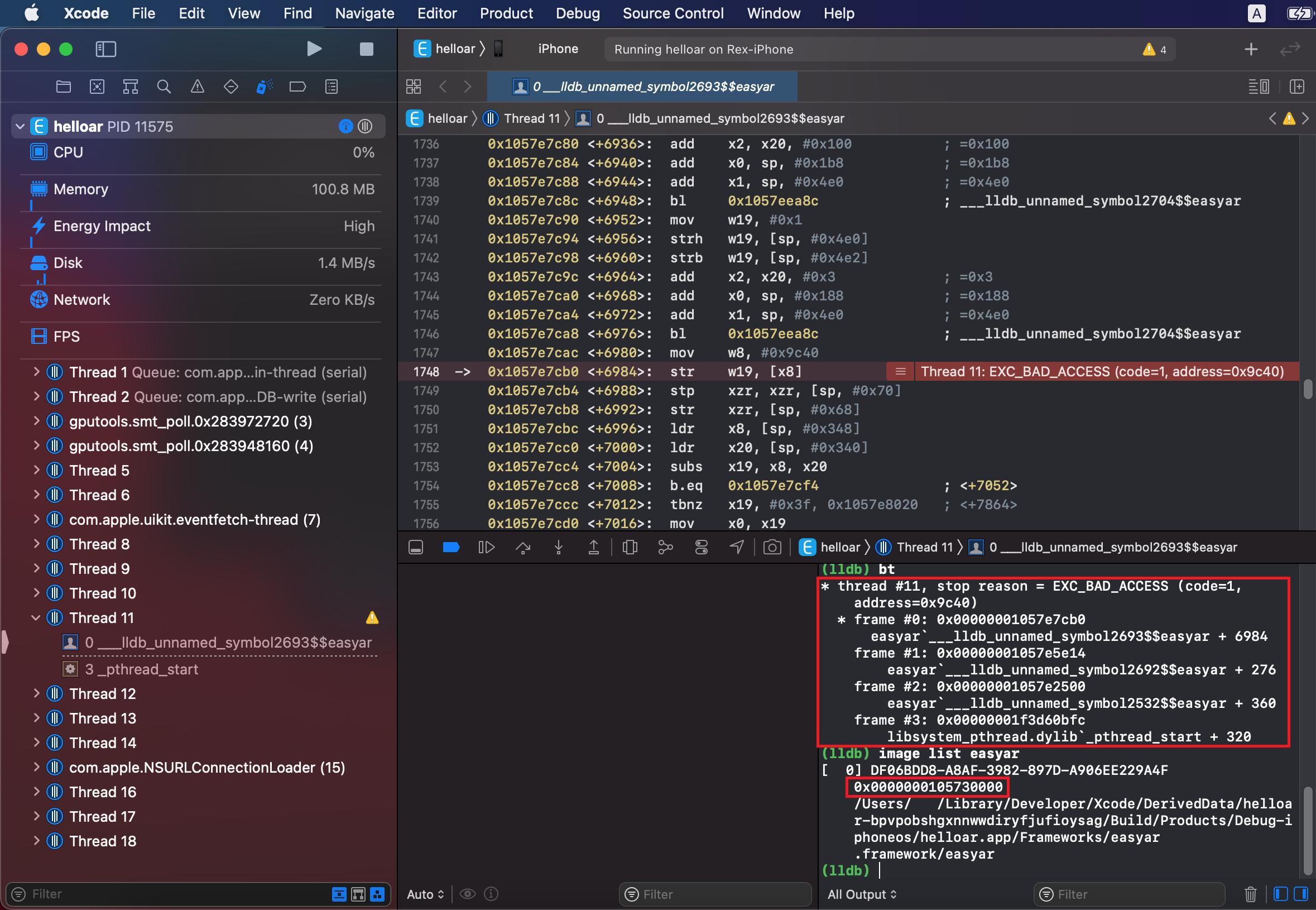
Task: Click the Simulate Location arrow icon
Action: click(x=736, y=547)
